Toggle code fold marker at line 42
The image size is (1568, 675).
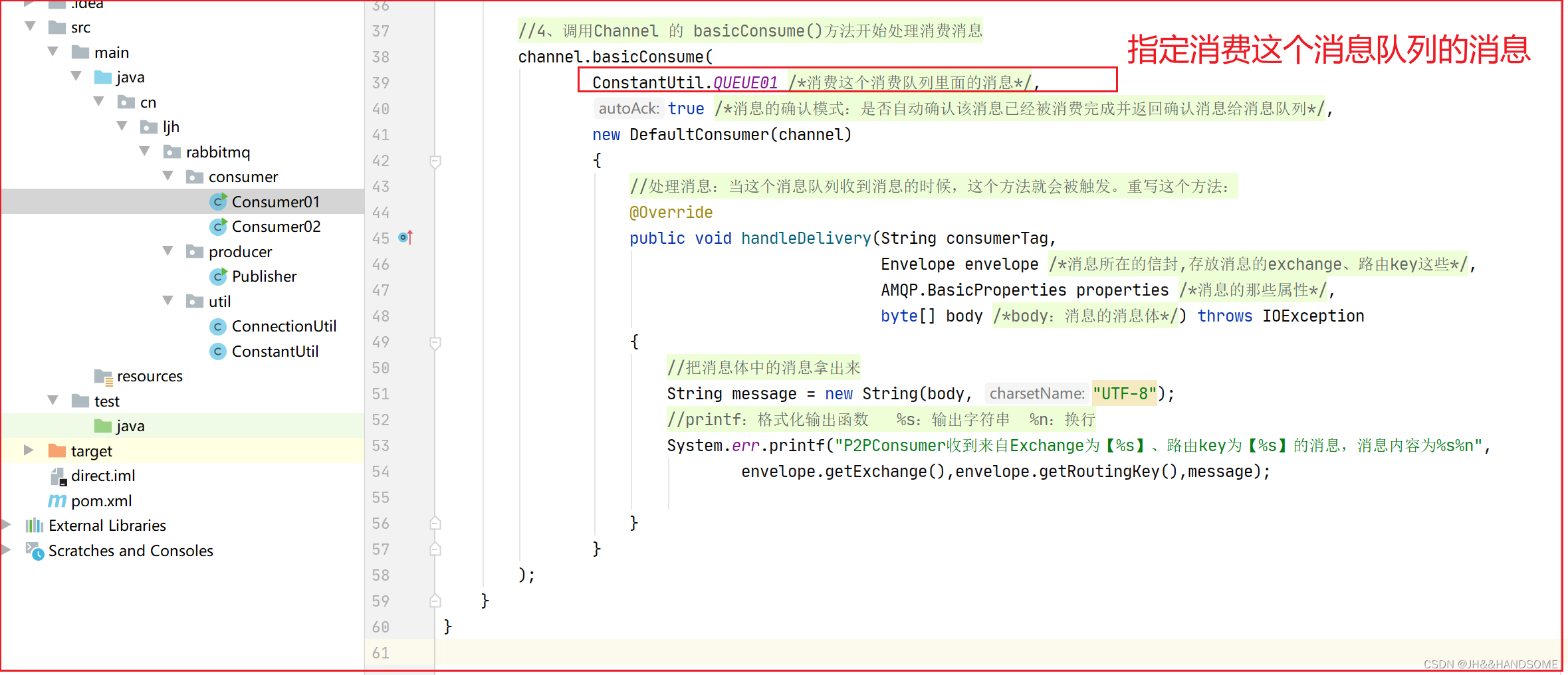point(435,161)
